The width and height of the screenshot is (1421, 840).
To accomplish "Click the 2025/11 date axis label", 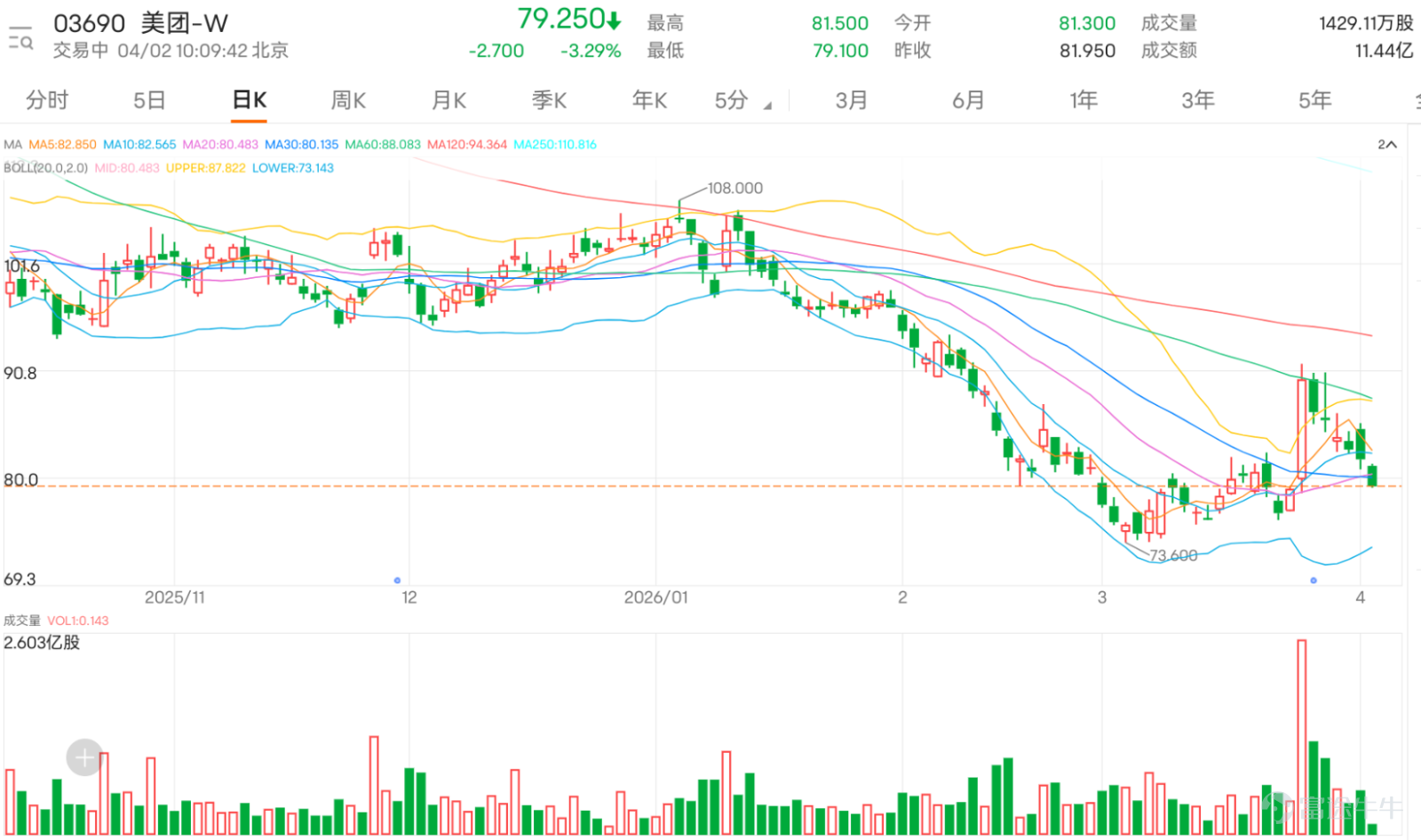I will tap(175, 598).
